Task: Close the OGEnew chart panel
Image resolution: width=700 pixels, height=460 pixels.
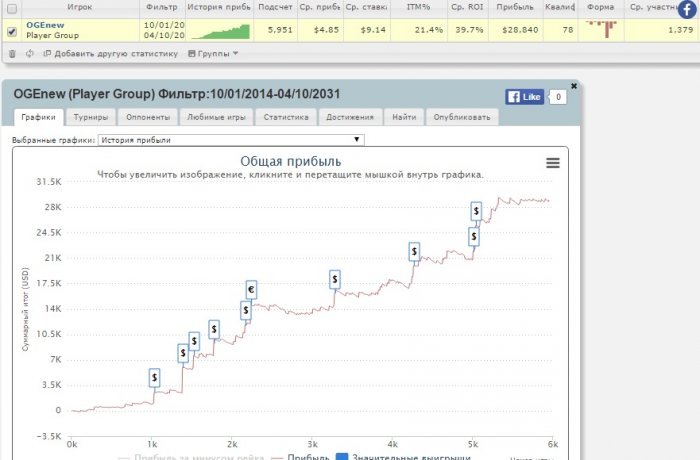Action: click(x=574, y=86)
